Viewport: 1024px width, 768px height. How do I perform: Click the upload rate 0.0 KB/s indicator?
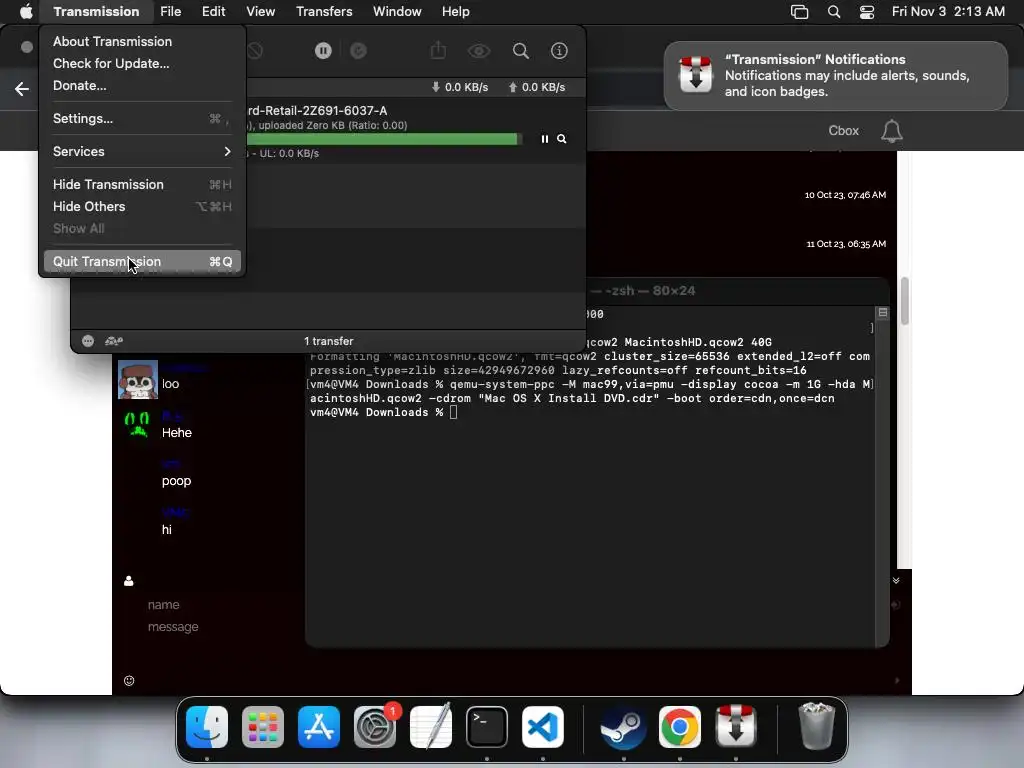coord(537,87)
